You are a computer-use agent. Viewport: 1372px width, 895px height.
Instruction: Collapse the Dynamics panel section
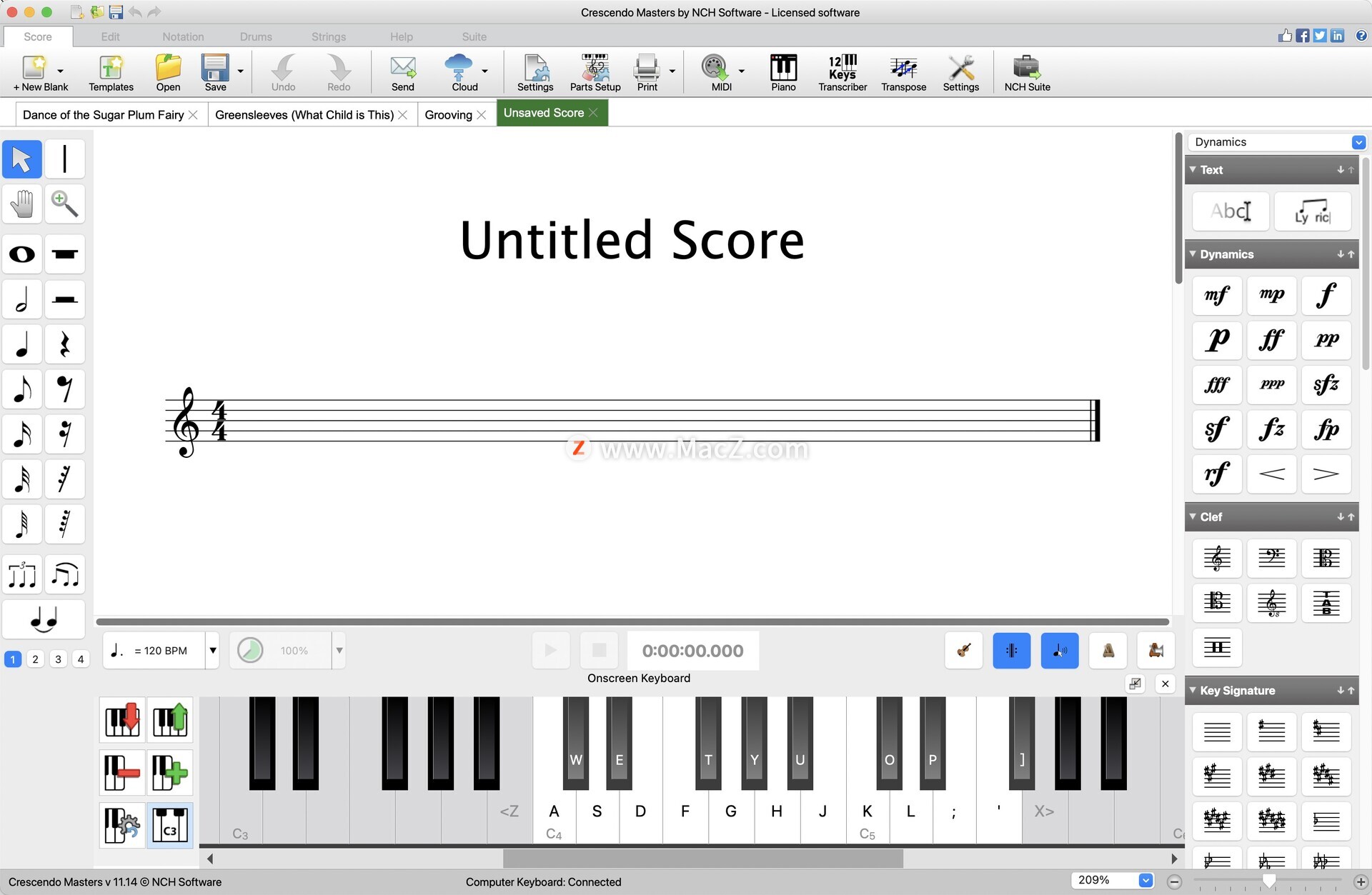pyautogui.click(x=1193, y=254)
